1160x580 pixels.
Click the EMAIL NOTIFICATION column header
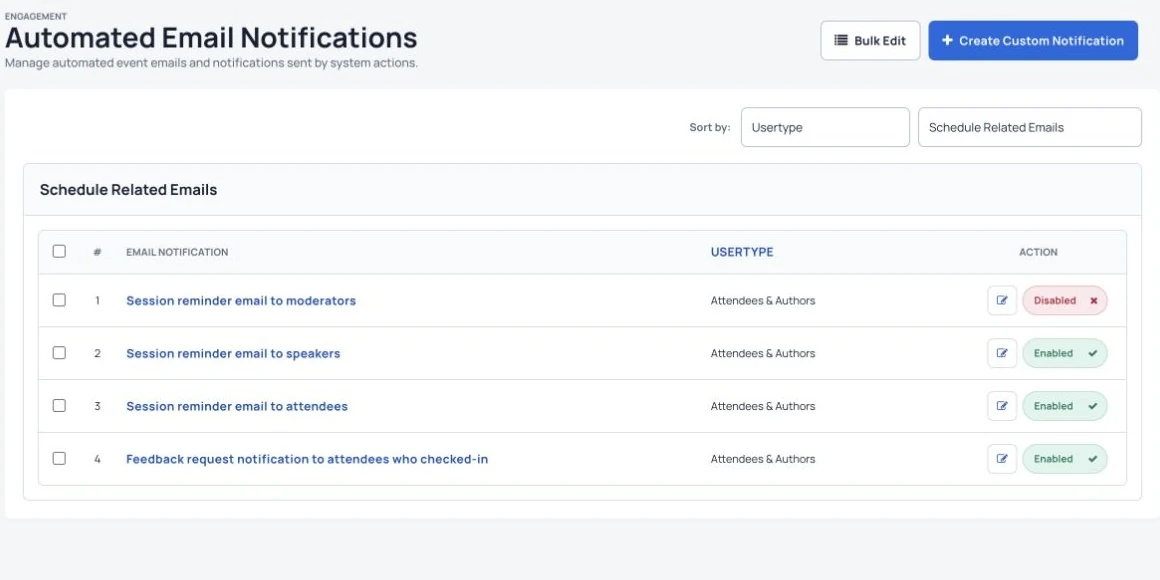pos(177,252)
